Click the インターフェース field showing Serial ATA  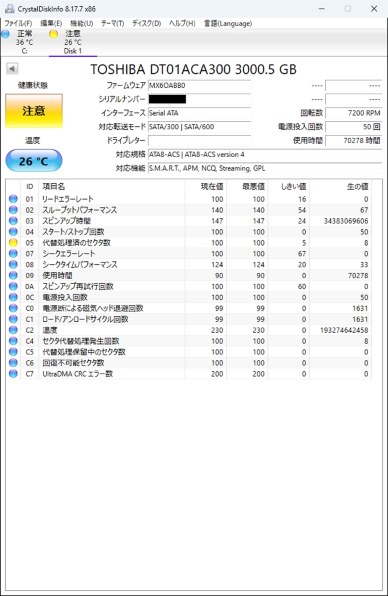click(200, 113)
